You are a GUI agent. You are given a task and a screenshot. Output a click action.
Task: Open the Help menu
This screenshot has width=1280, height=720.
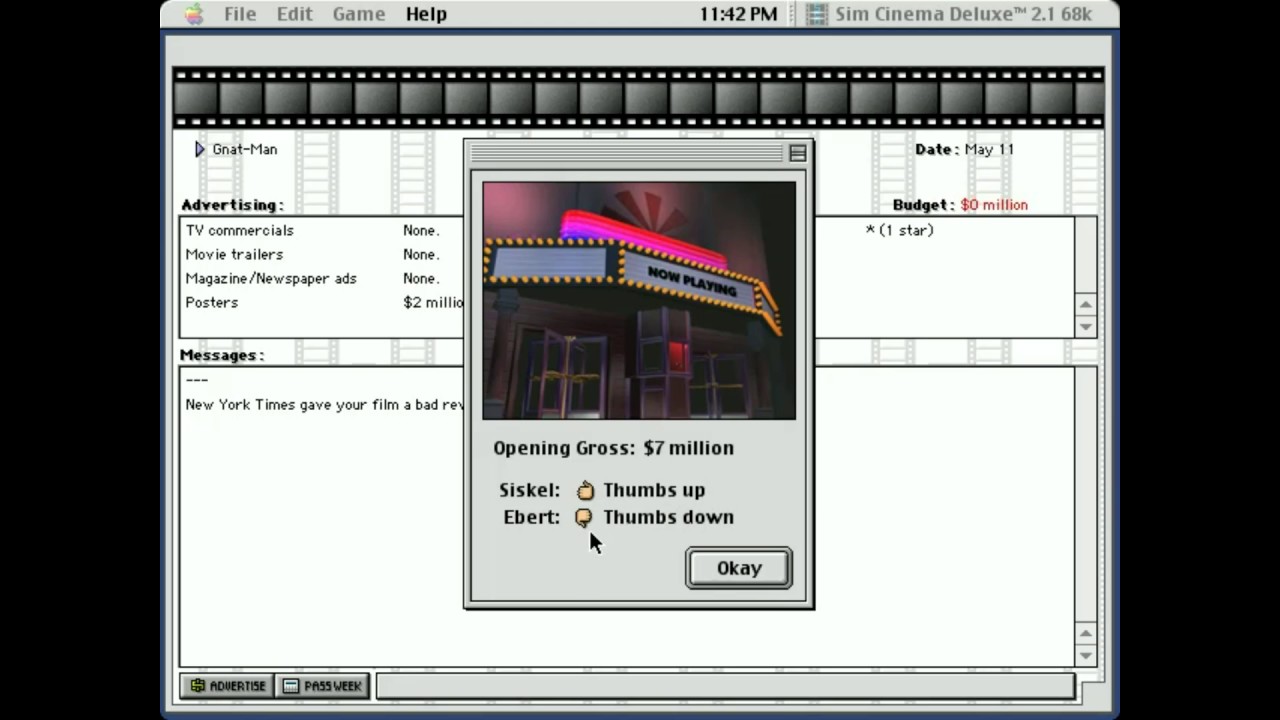click(x=426, y=14)
